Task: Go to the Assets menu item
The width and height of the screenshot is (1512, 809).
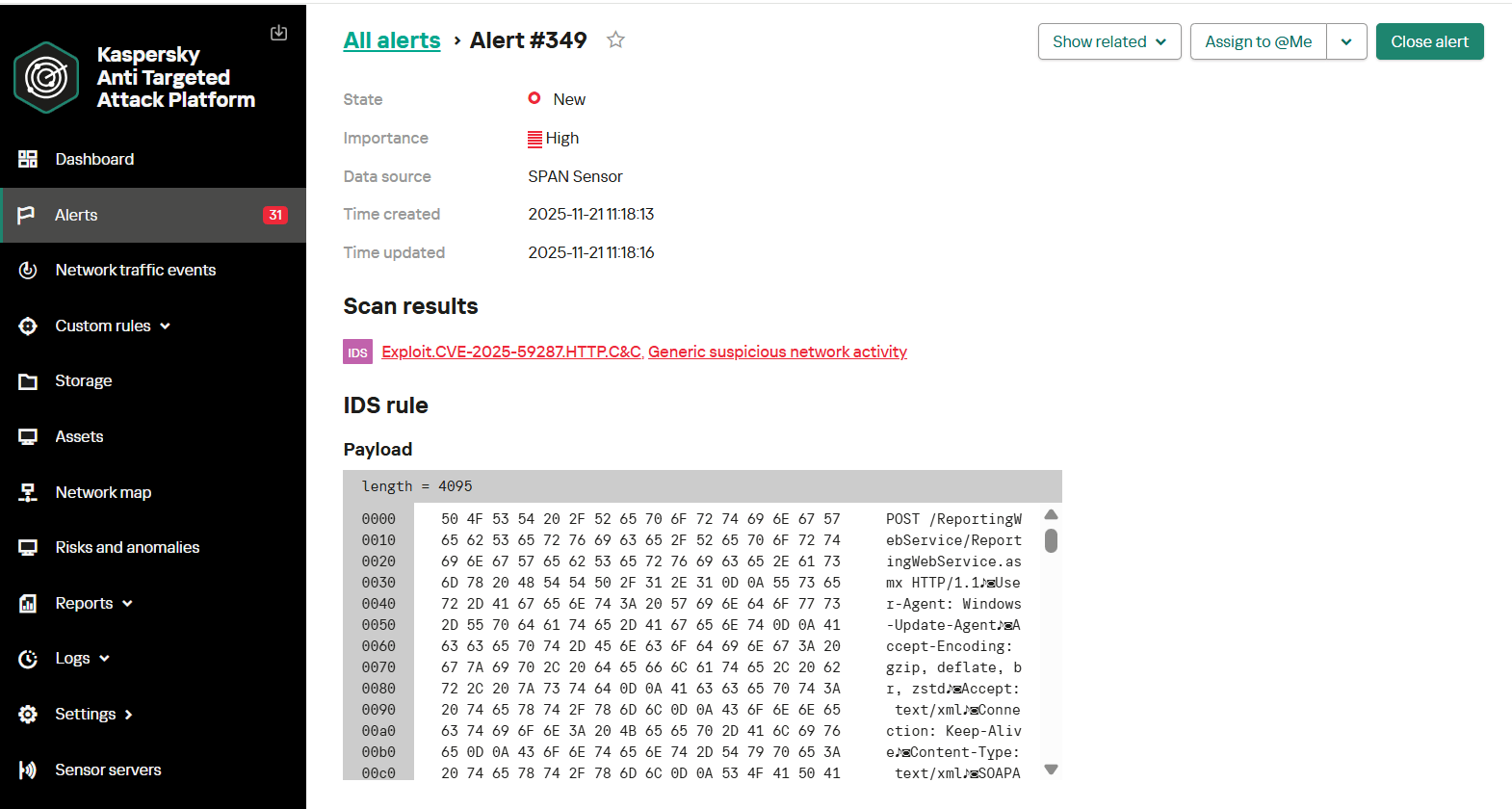Action: [79, 436]
